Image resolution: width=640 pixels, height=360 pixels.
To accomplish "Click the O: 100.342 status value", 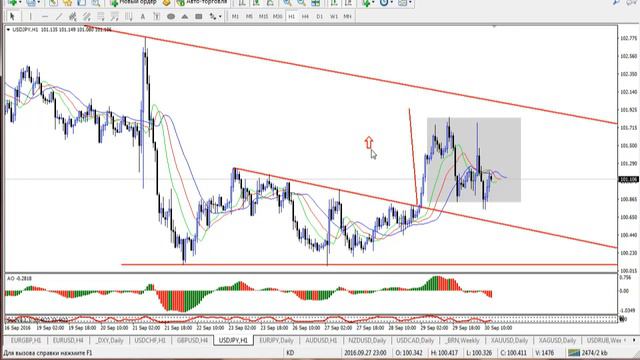I will click(409, 353).
